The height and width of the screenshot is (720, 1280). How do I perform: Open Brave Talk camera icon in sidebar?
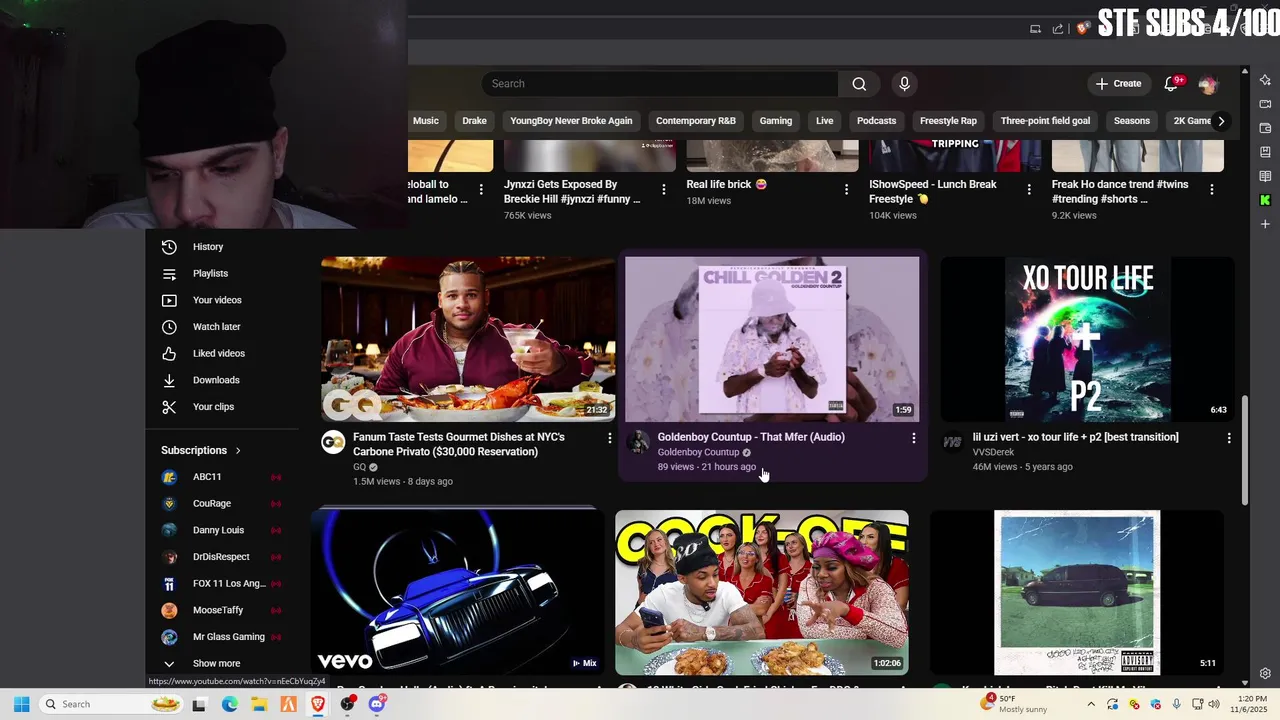(1265, 104)
